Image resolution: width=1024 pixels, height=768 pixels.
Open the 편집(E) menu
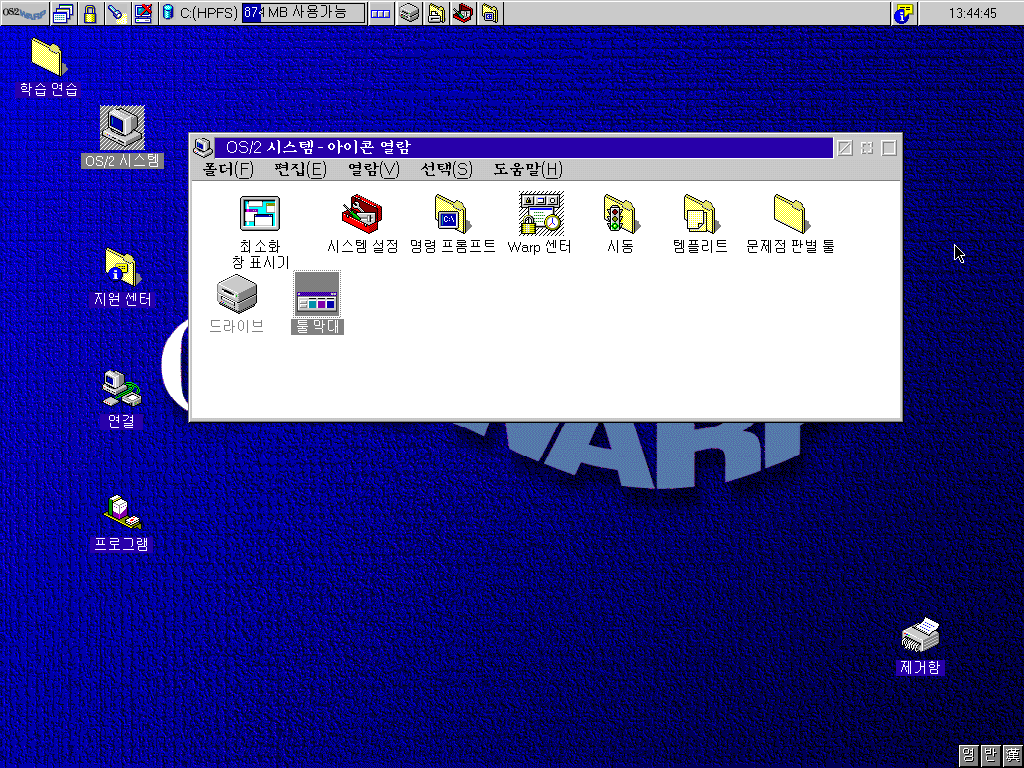pos(300,170)
